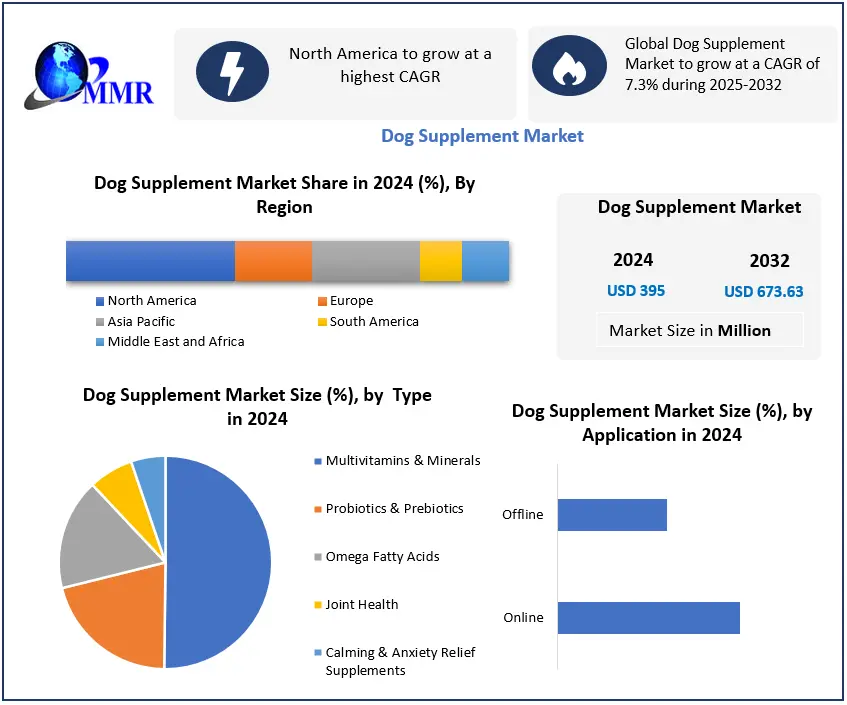The image size is (847, 705).
Task: Click the USD 673.63 value for 2032
Action: coord(764,292)
